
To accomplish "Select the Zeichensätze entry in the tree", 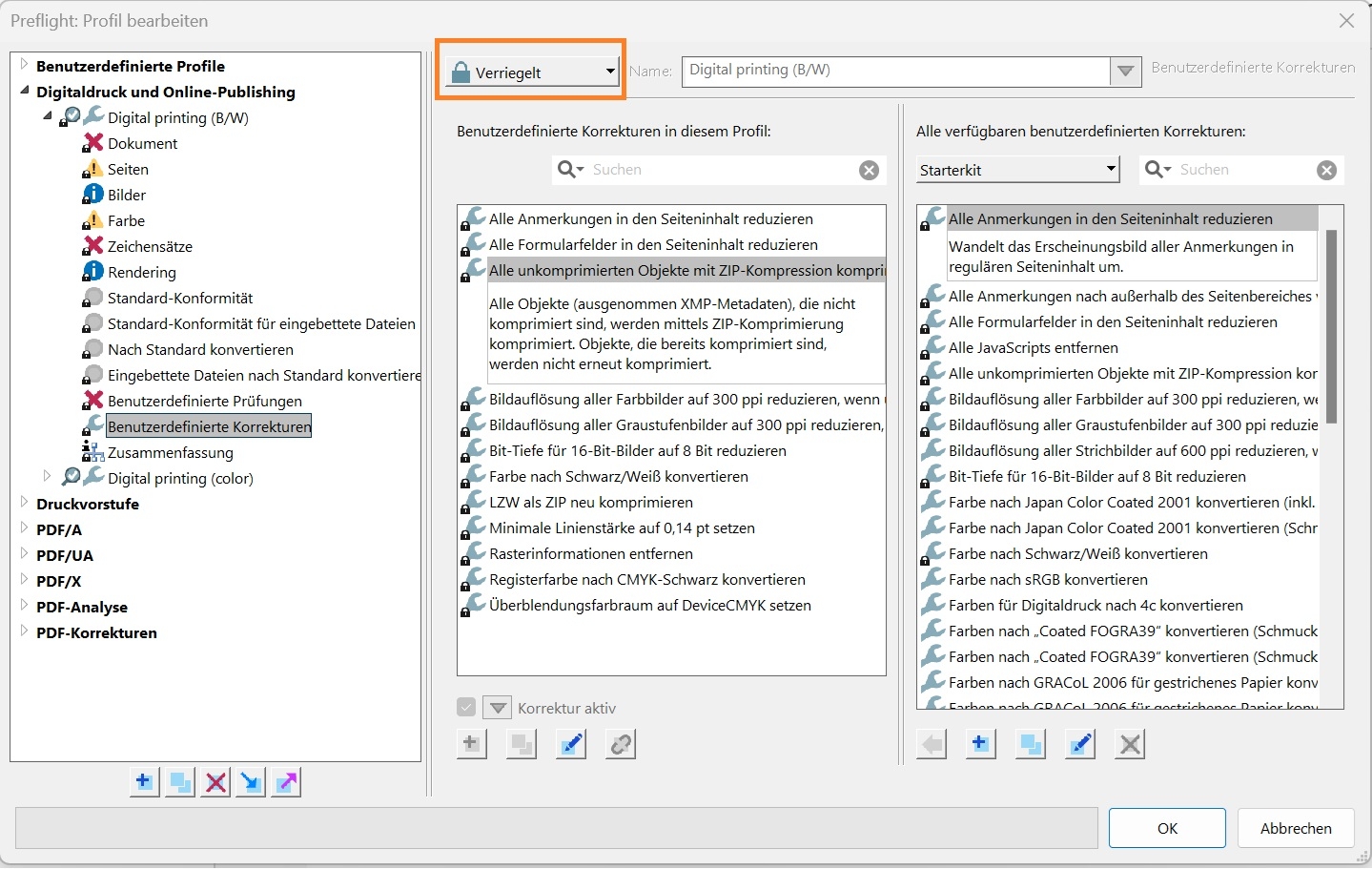I will point(149,246).
